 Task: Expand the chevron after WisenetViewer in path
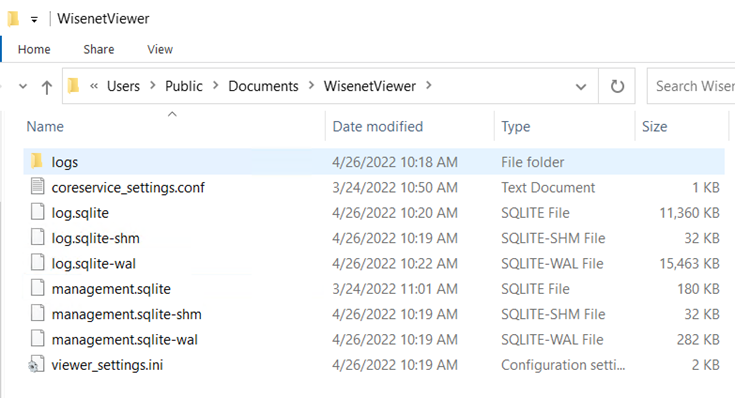click(428, 86)
